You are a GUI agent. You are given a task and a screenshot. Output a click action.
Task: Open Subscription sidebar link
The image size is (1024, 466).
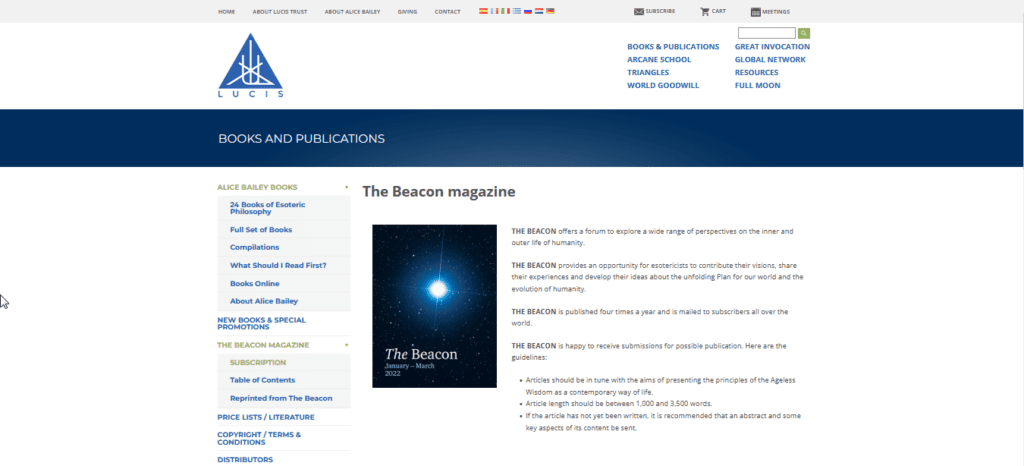[x=257, y=363]
